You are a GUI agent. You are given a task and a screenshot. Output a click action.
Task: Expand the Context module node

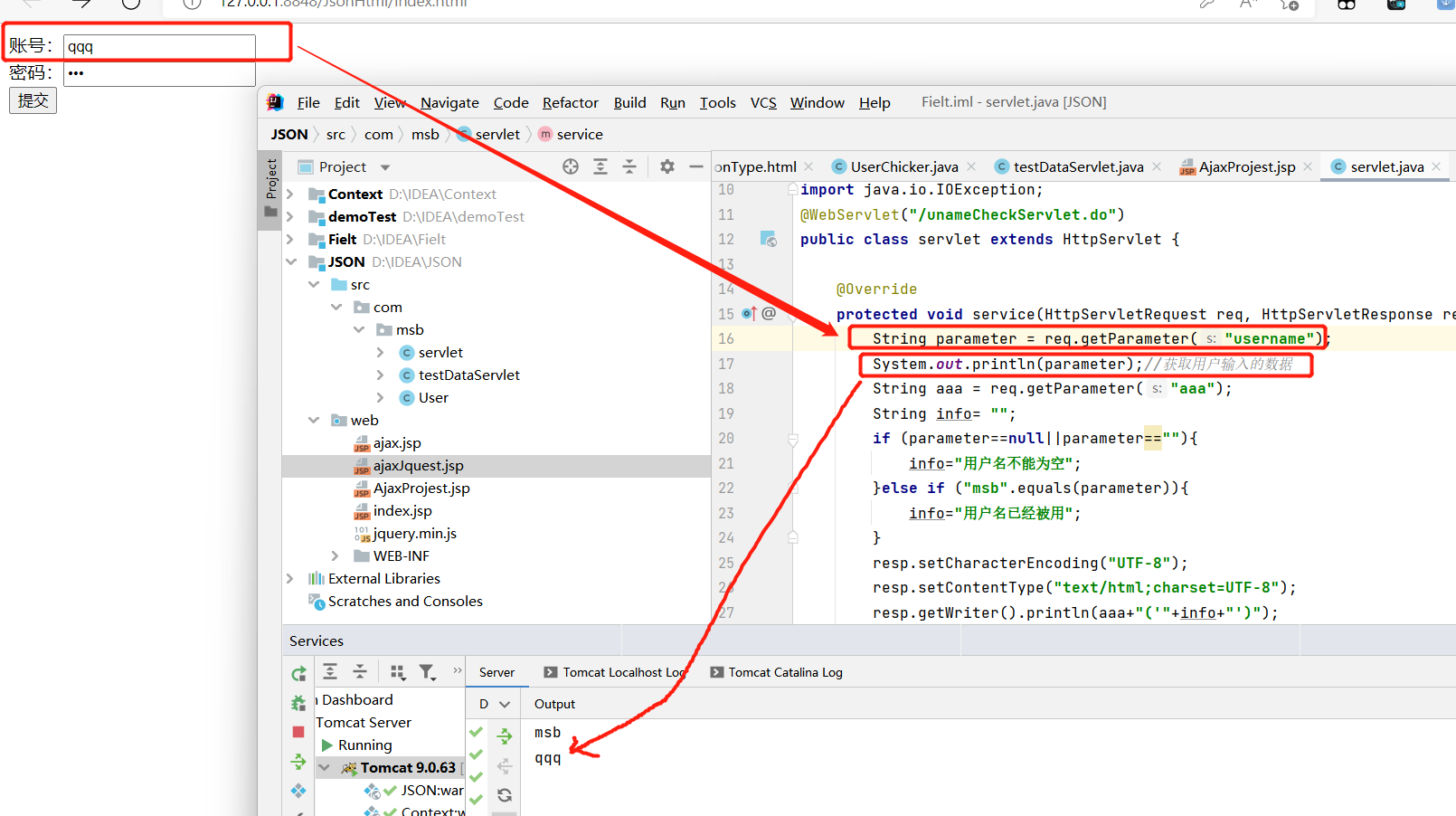click(289, 194)
